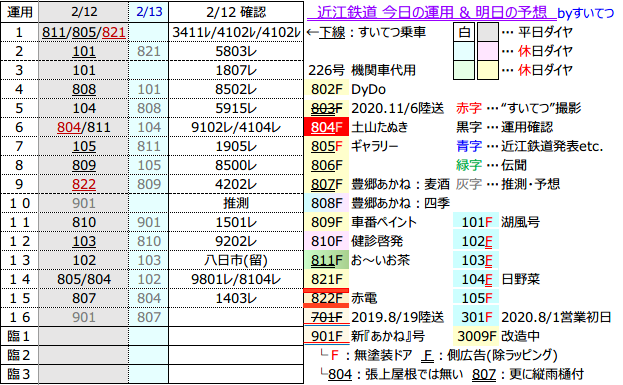Select the '1905レ' cell
The image size is (623, 385).
(x=236, y=146)
